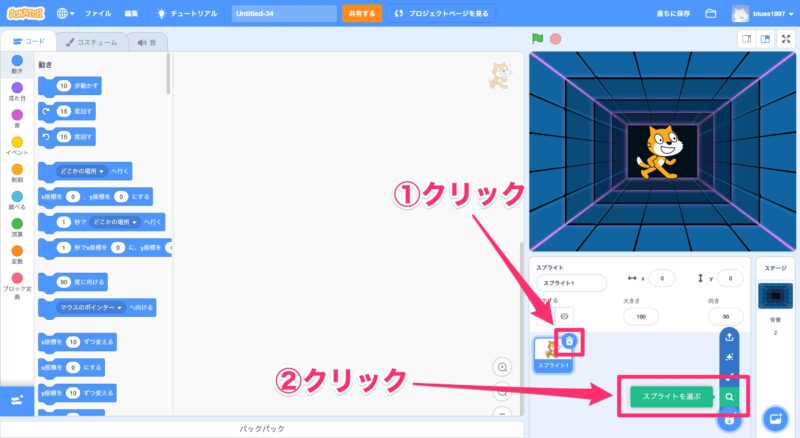The width and height of the screenshot is (800, 438).
Task: Hide the sprite using the crossed-eye button
Action: (x=566, y=316)
